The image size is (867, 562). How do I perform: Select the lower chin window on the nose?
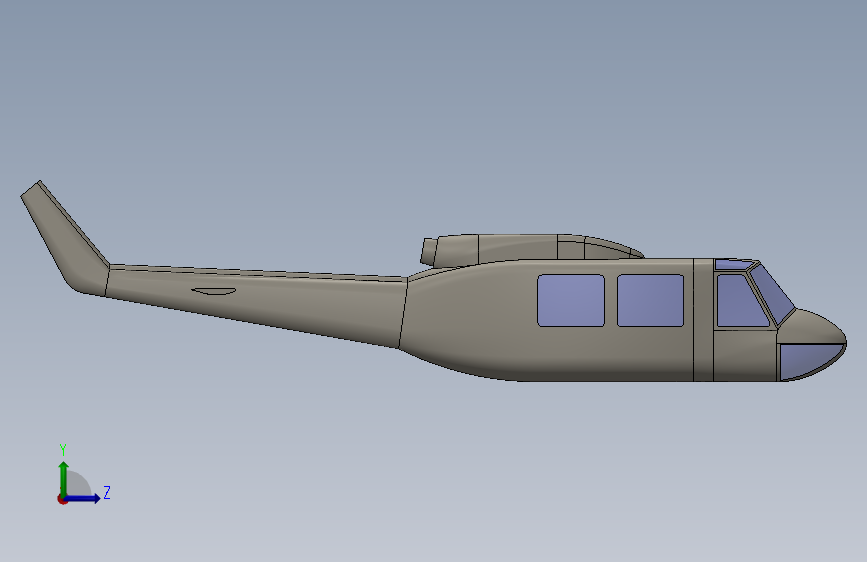pyautogui.click(x=806, y=360)
